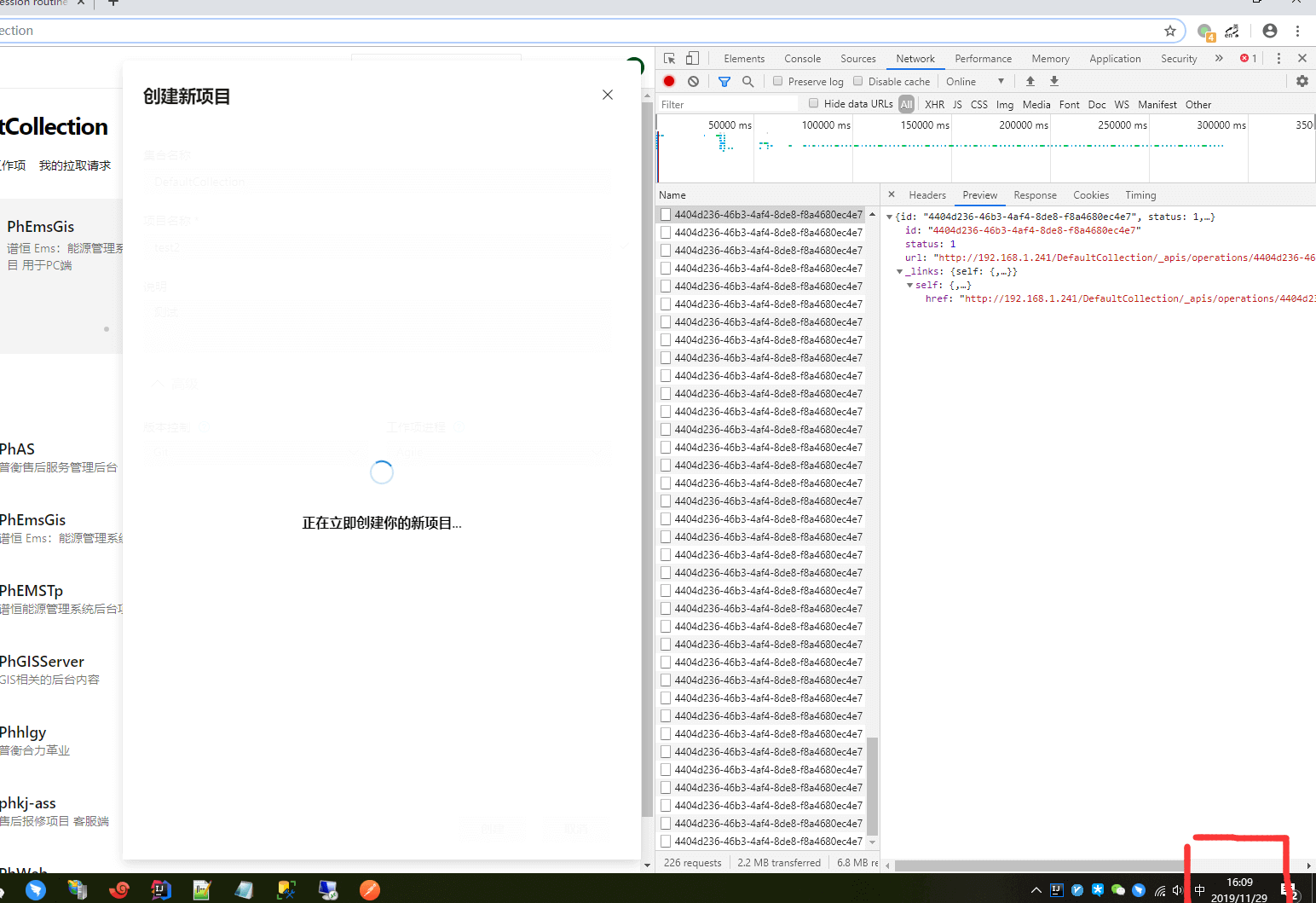Image resolution: width=1316 pixels, height=903 pixels.
Task: Open the Online throttling dropdown
Action: [x=975, y=82]
